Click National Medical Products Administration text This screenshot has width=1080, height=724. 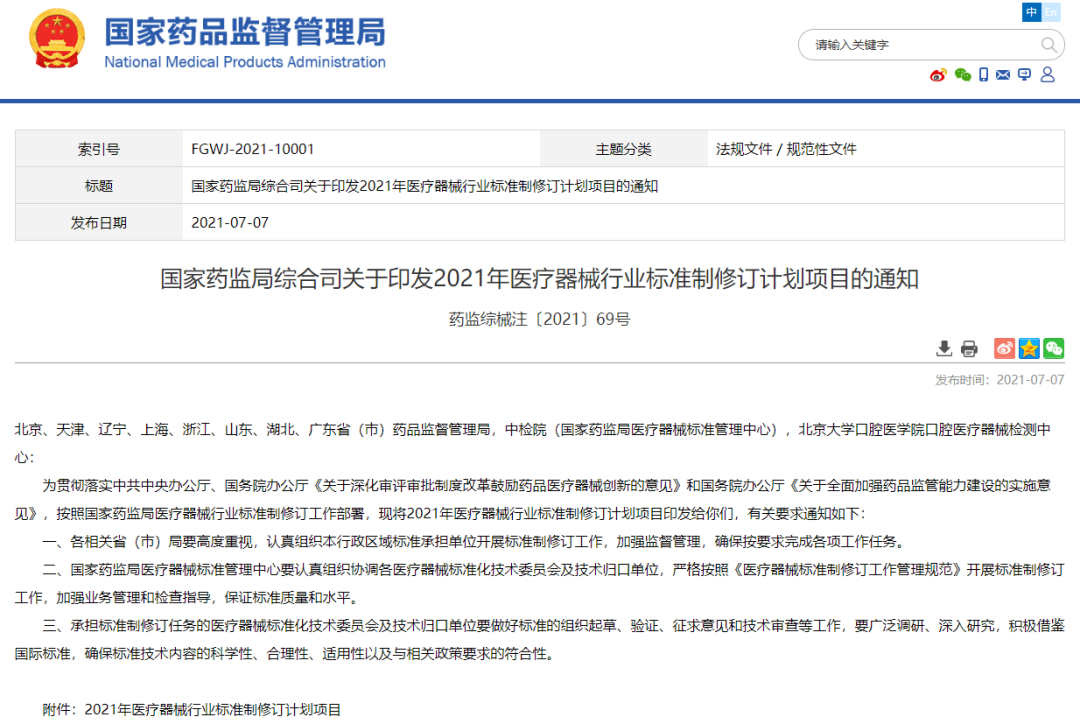click(x=245, y=62)
